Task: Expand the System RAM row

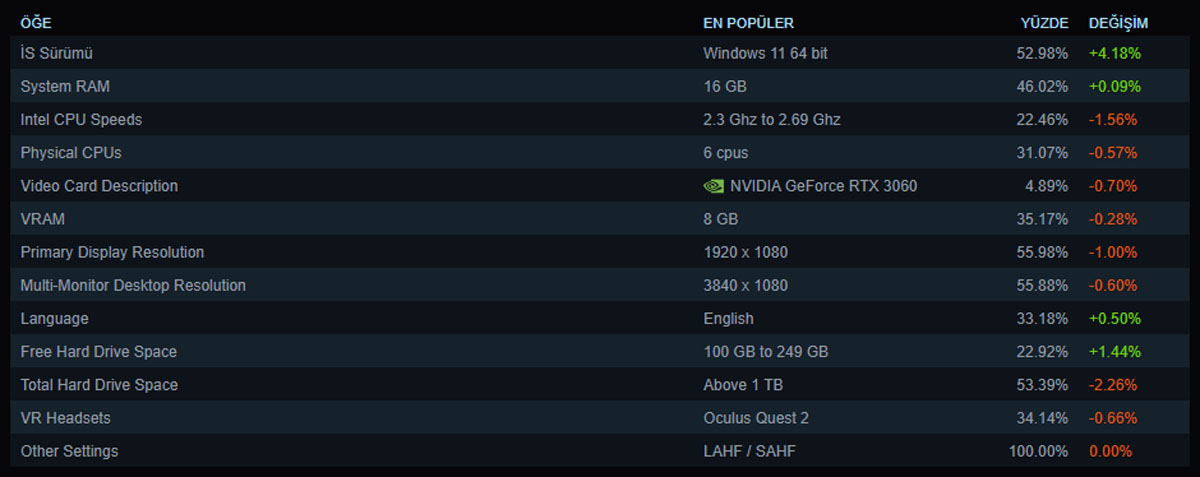Action: coord(599,86)
